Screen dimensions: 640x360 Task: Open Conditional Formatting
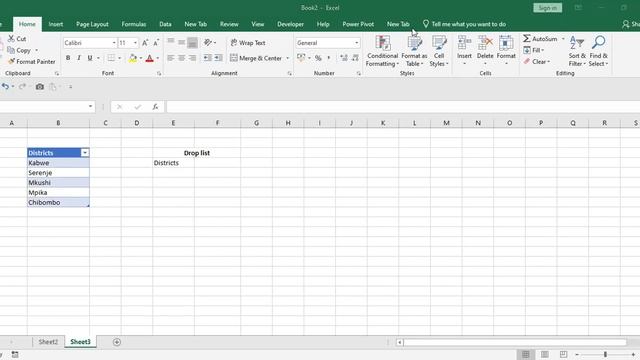pyautogui.click(x=382, y=51)
